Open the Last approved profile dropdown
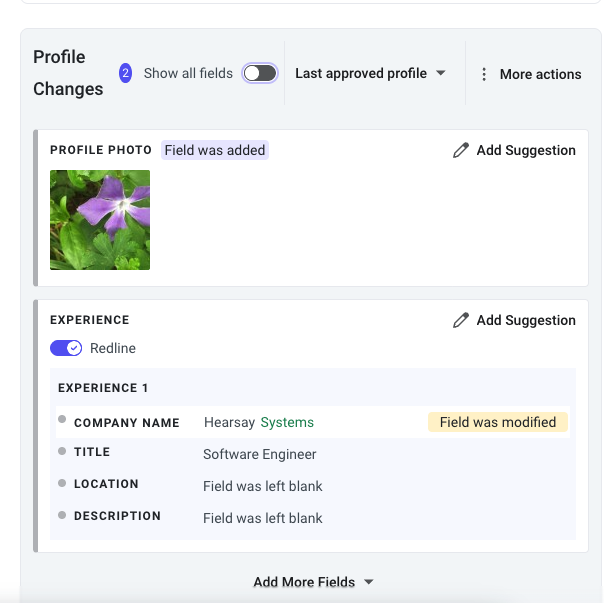604x603 pixels. tap(370, 73)
